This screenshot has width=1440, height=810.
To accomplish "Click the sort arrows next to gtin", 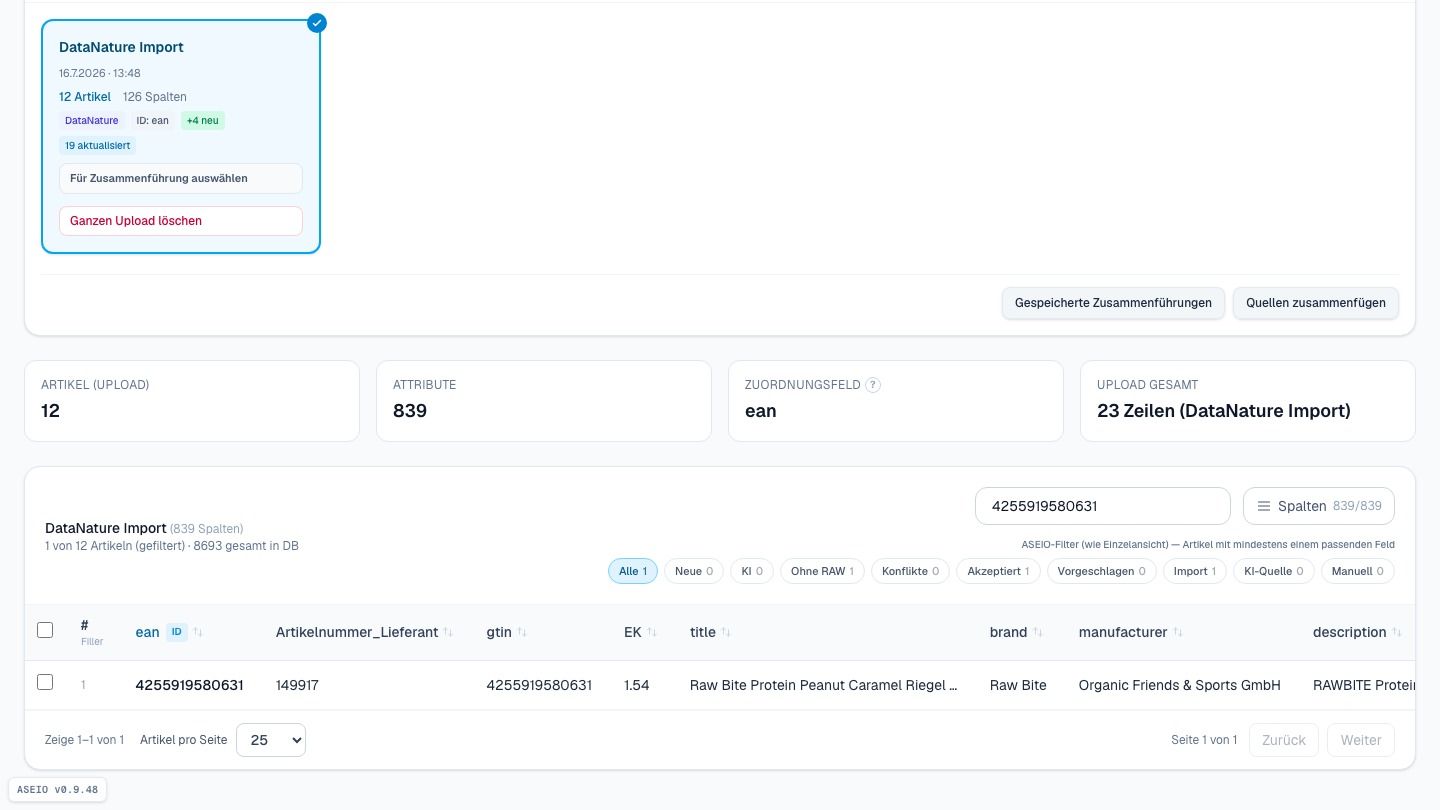I will tap(522, 632).
